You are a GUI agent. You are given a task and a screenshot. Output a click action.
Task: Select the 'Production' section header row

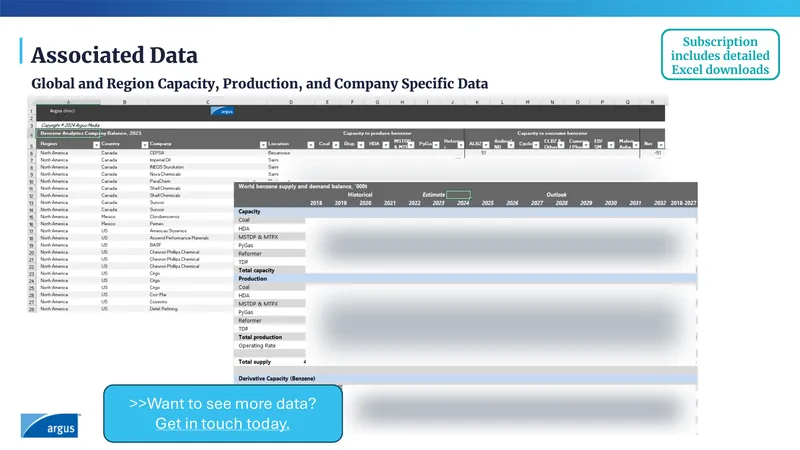465,279
